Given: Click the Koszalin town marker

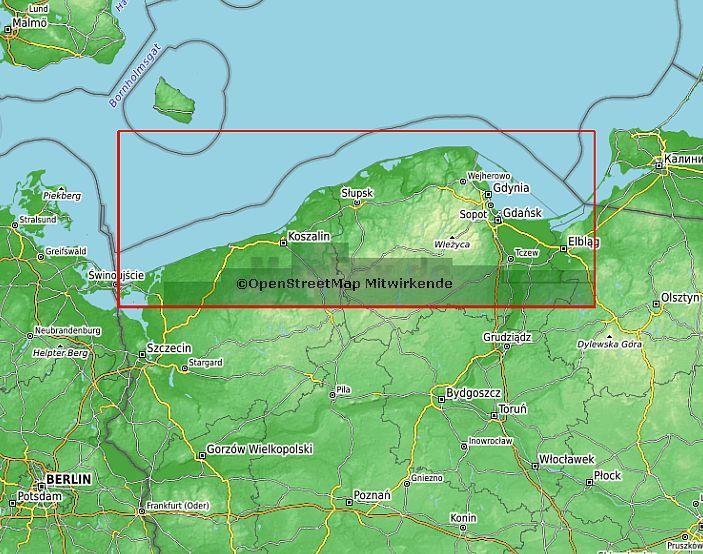Looking at the screenshot, I should click(x=282, y=241).
